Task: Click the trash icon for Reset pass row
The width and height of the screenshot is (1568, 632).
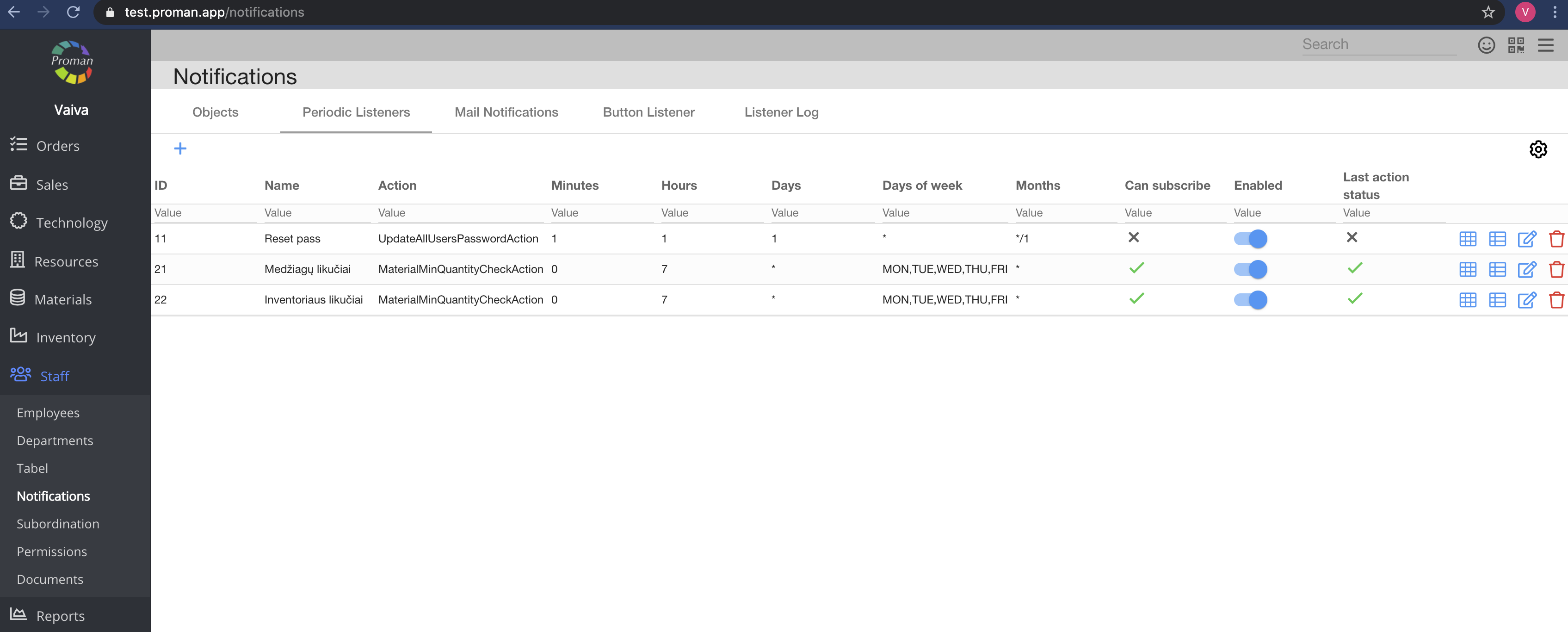Action: 1556,239
